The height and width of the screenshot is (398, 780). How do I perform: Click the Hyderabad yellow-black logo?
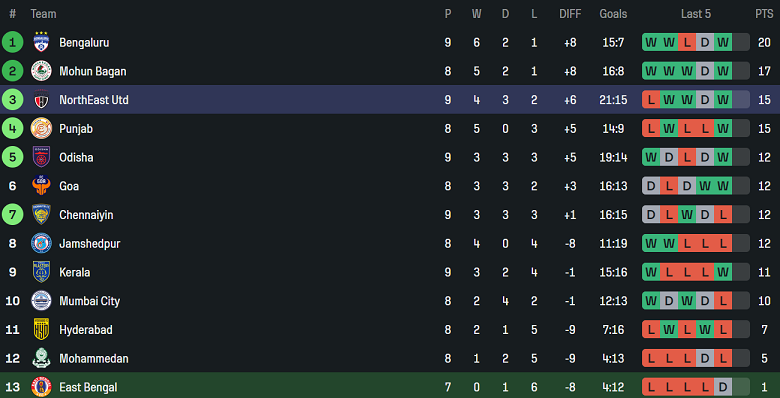click(41, 330)
